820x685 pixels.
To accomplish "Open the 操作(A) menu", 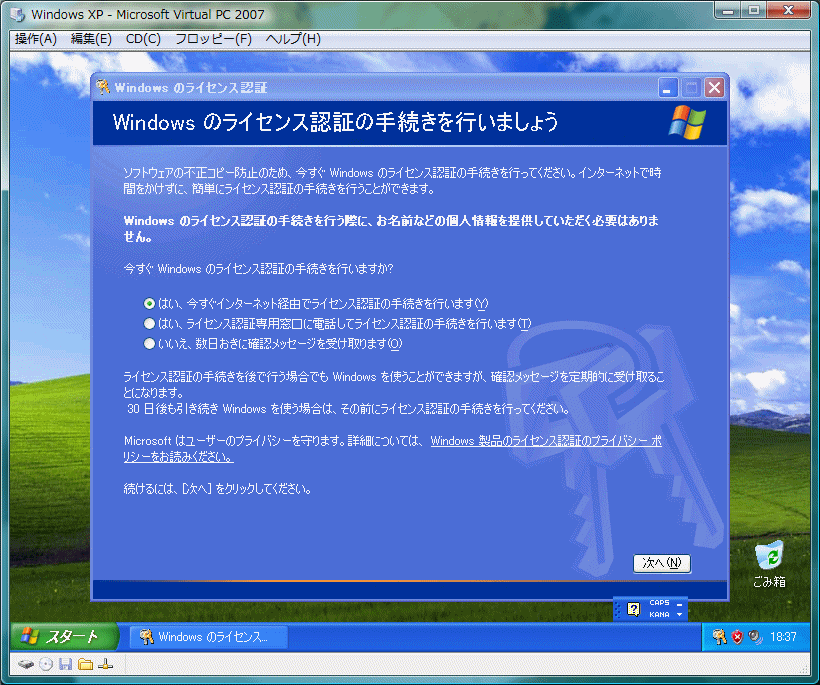I will pyautogui.click(x=36, y=39).
